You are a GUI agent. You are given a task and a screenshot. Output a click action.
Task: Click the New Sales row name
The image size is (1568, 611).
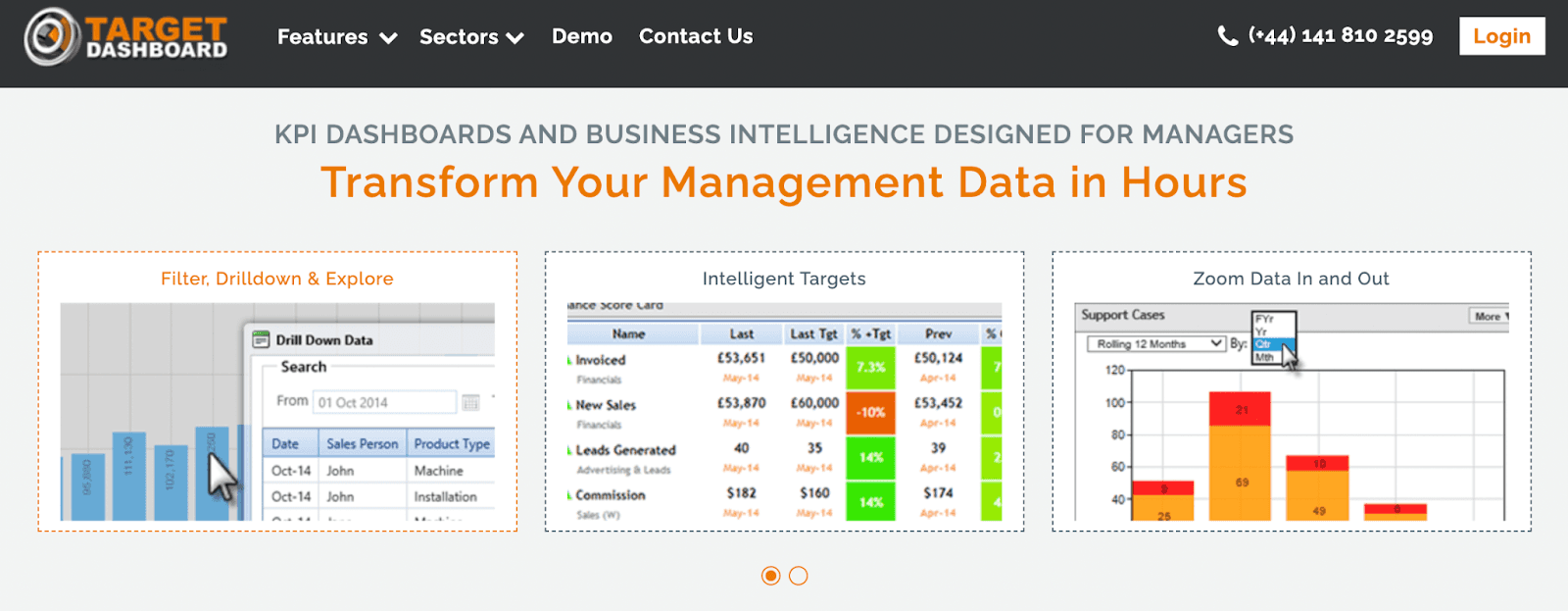(x=606, y=405)
